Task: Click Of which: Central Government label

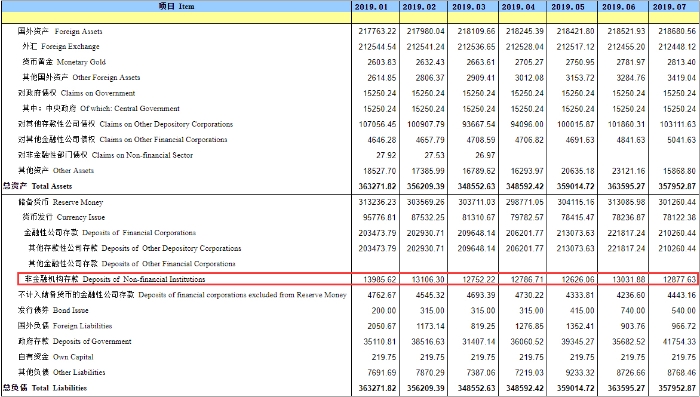Action: (x=101, y=109)
